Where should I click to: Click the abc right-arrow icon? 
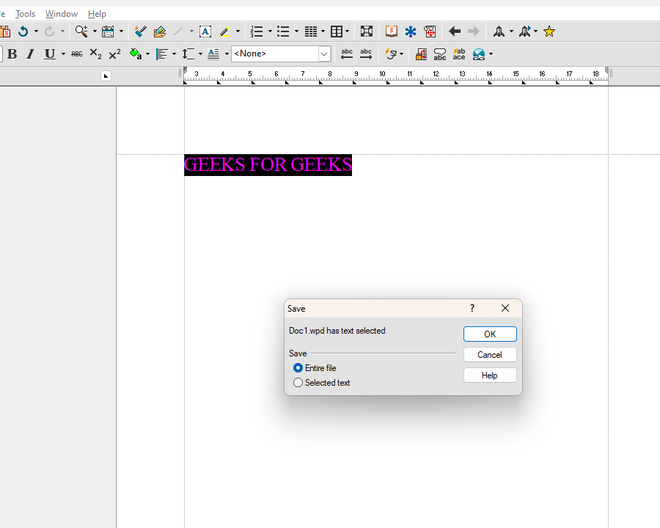point(366,54)
